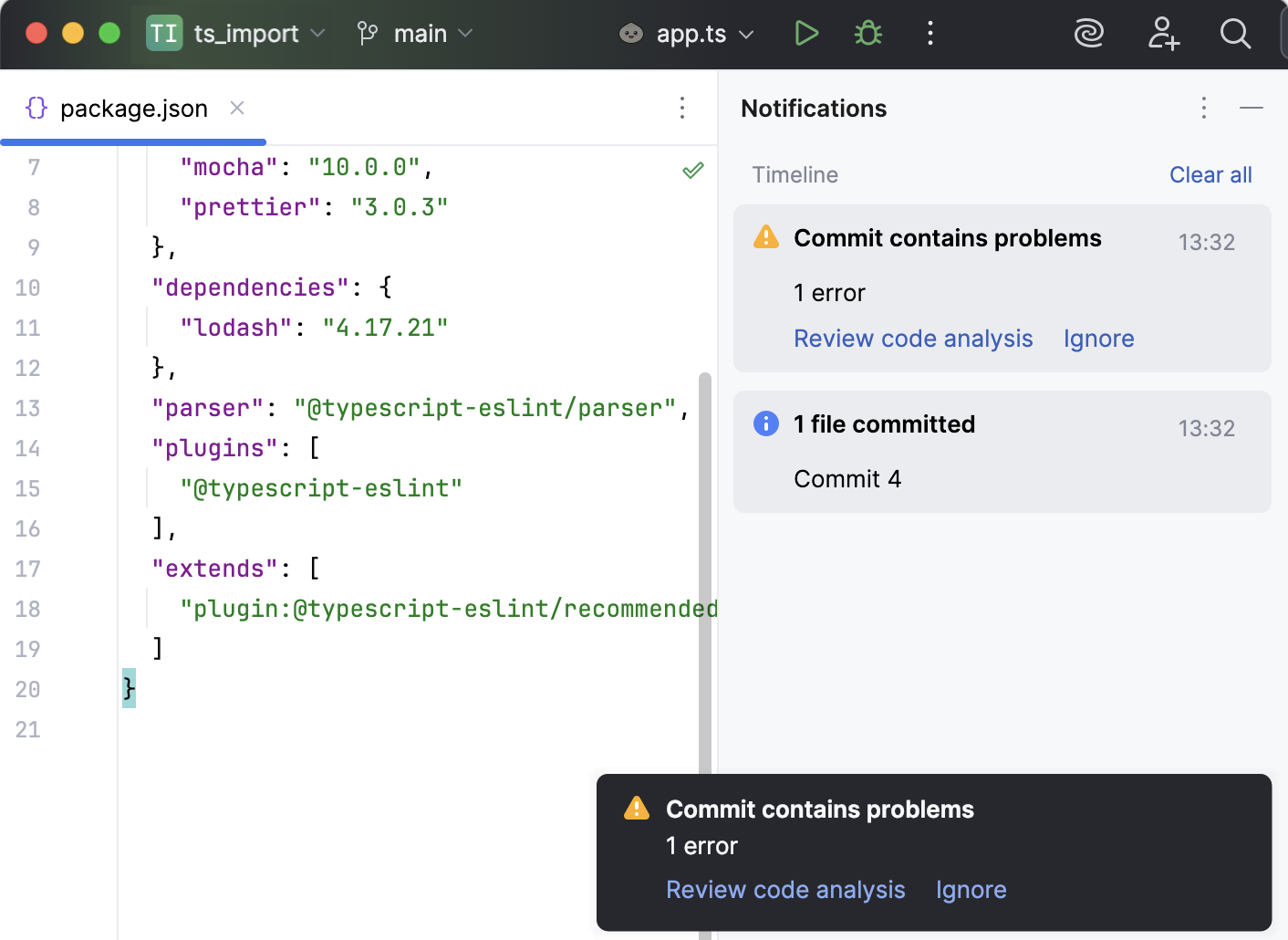Open the title bar more actions menu

[x=930, y=33]
